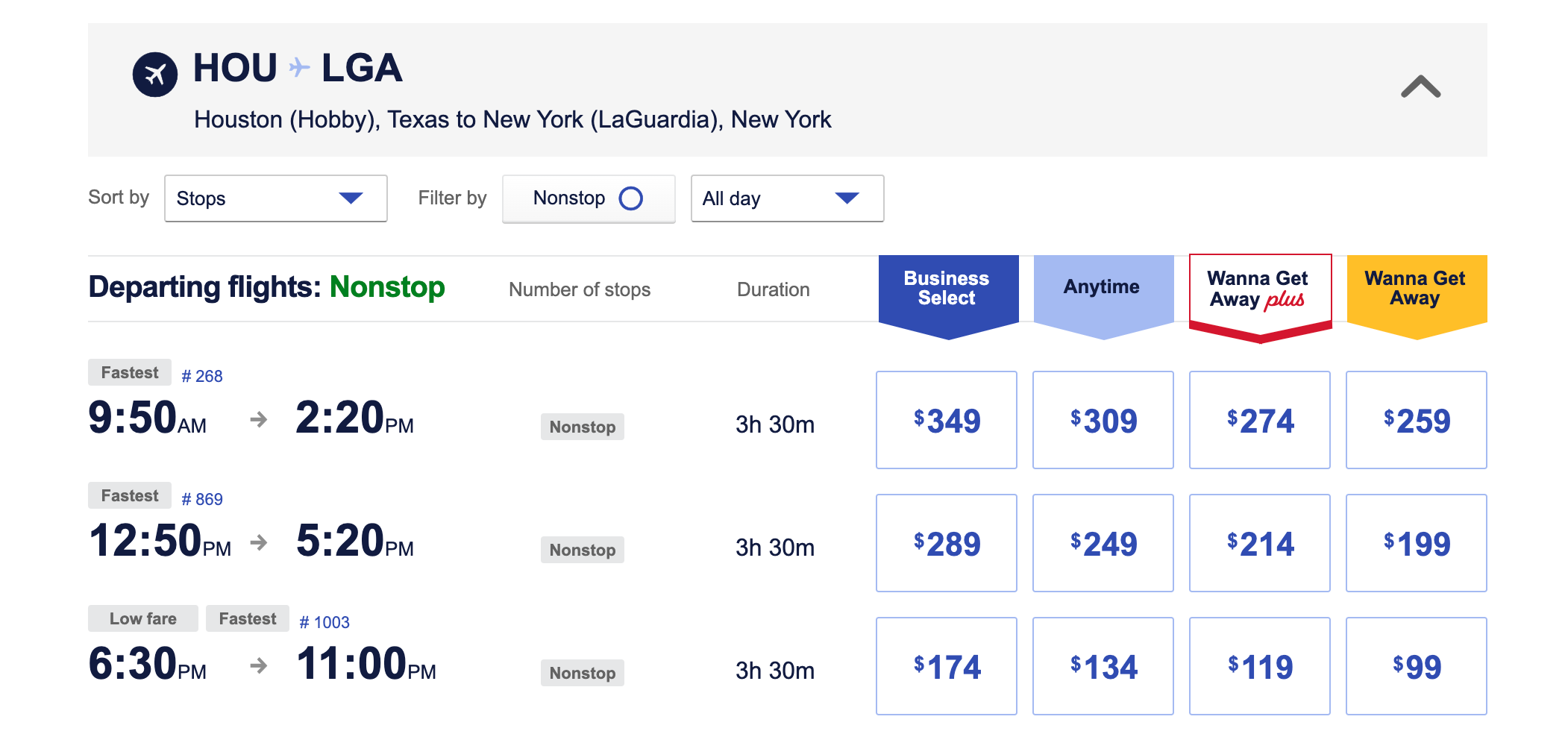The width and height of the screenshot is (1568, 737).
Task: Open flight number 1003 details
Action: point(325,620)
